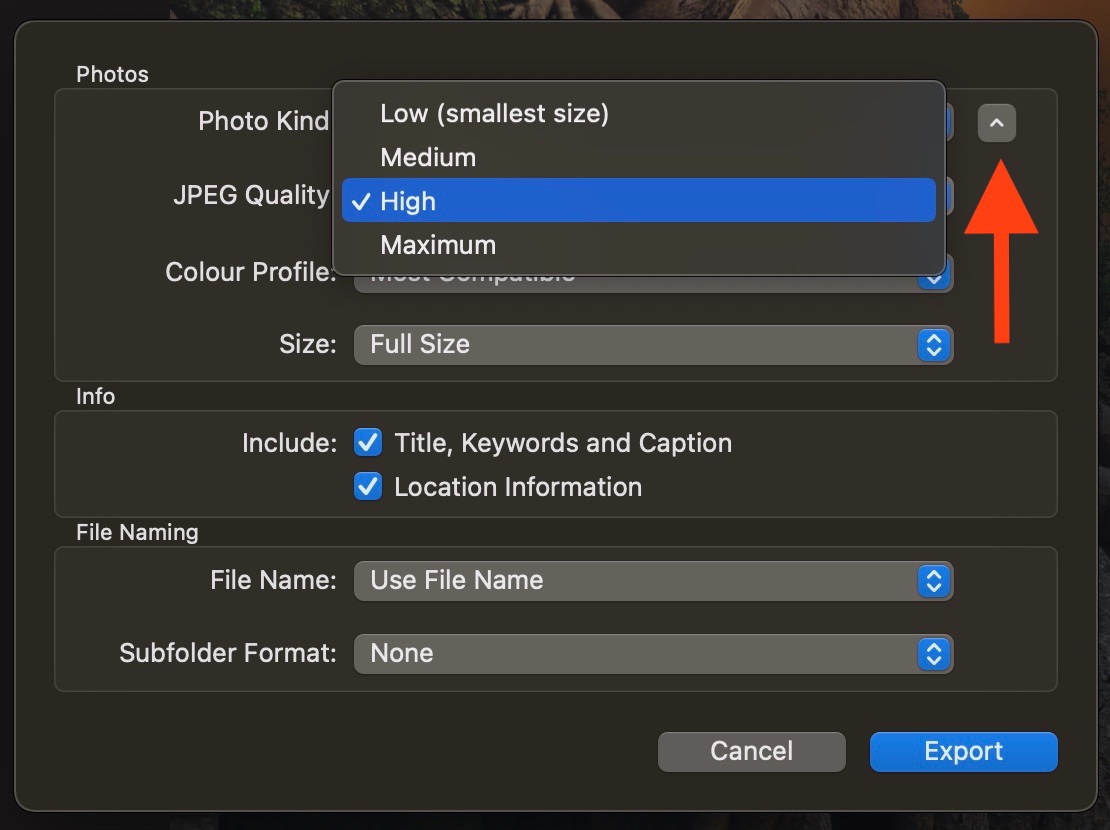Click the Cancel button

click(751, 751)
